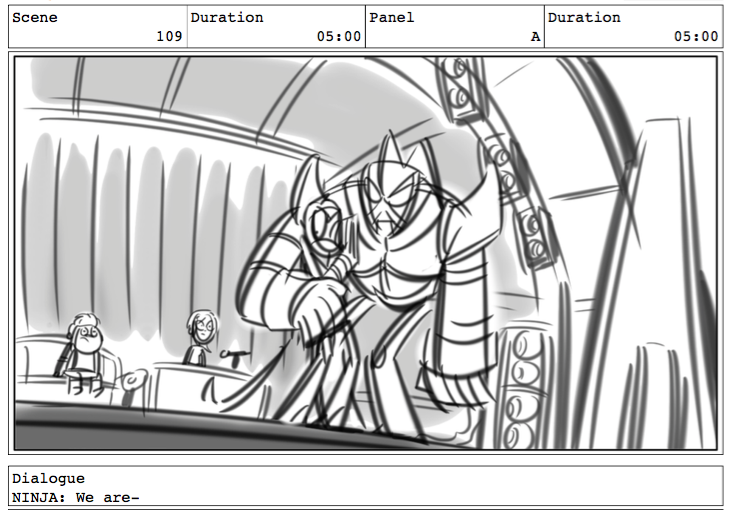Screen dimensions: 735x510
Task: Select the scene number 109
Action: coord(169,36)
